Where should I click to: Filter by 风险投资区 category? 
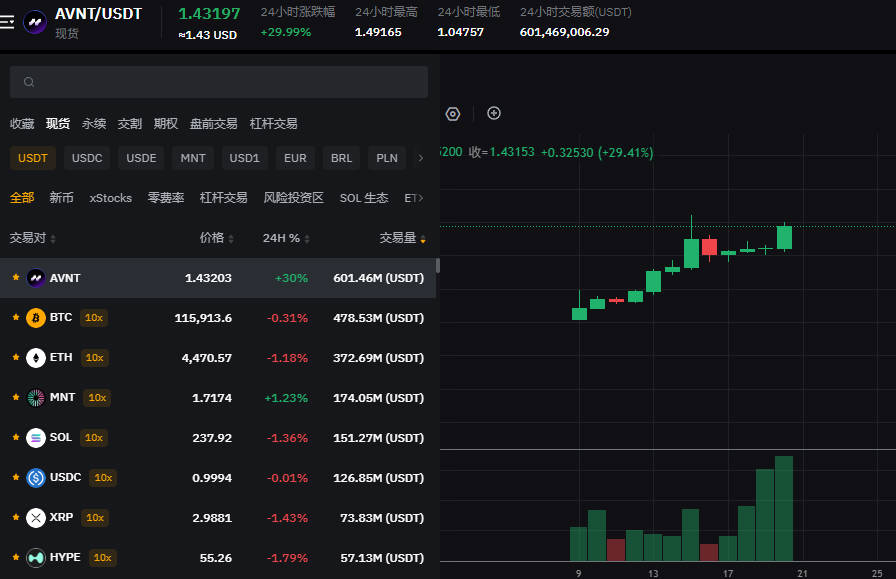[293, 198]
